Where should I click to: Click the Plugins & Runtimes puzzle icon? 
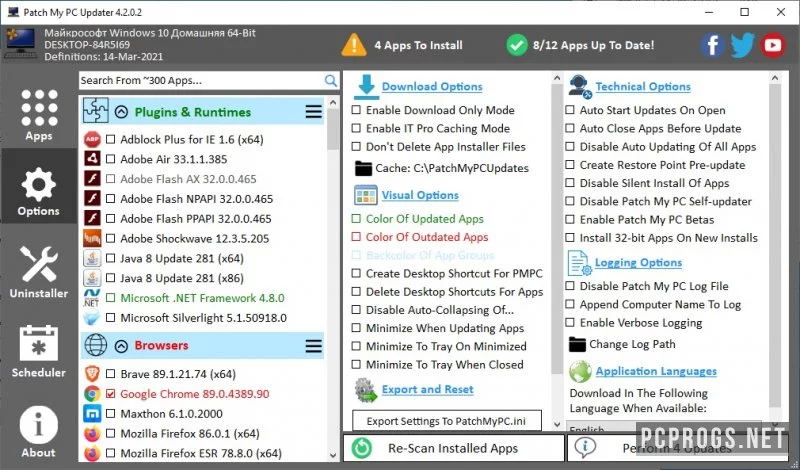[96, 111]
